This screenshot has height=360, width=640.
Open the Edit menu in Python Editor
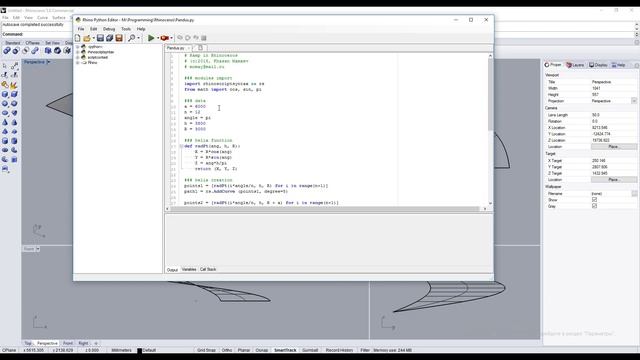[x=93, y=29]
